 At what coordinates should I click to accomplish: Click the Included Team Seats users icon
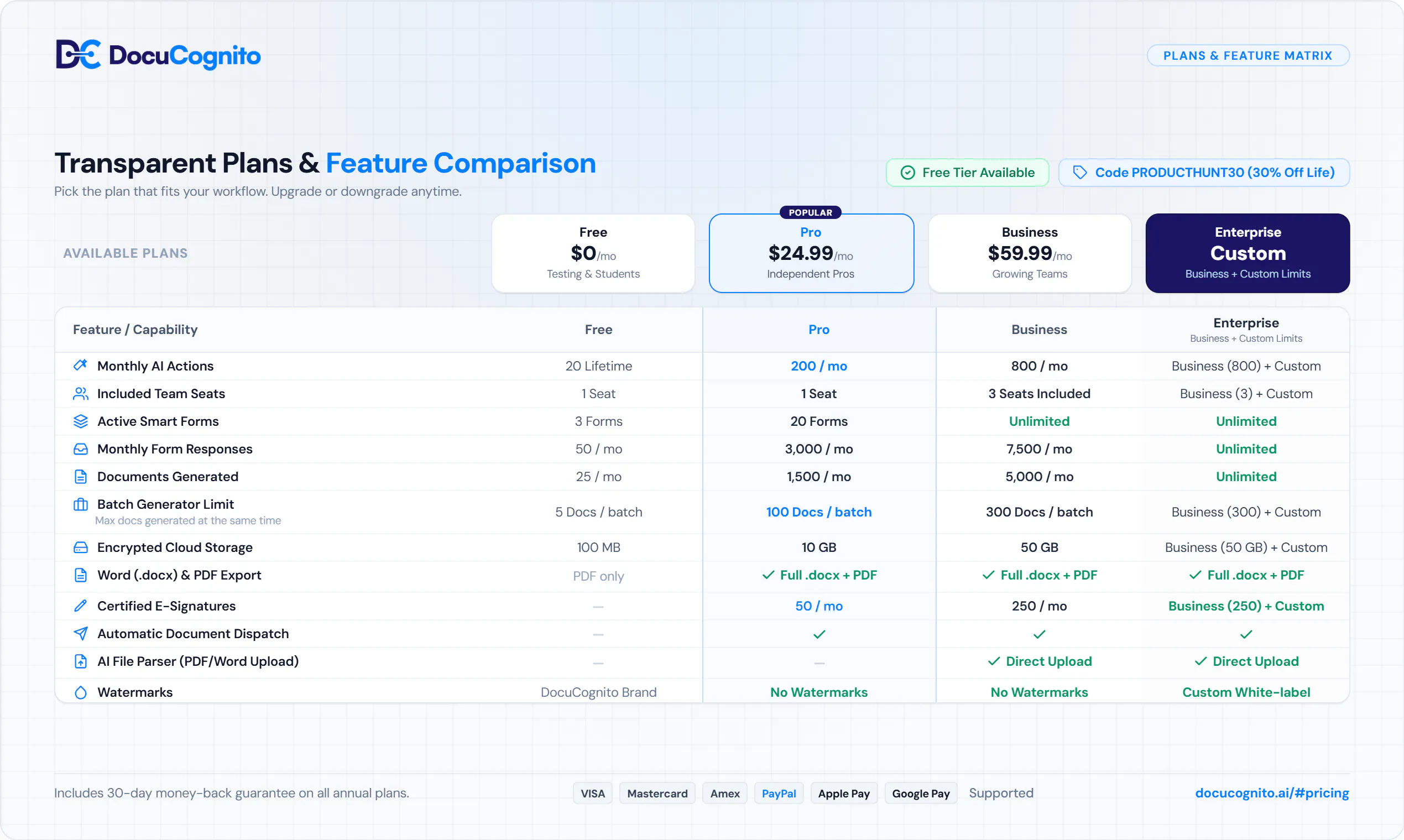80,393
